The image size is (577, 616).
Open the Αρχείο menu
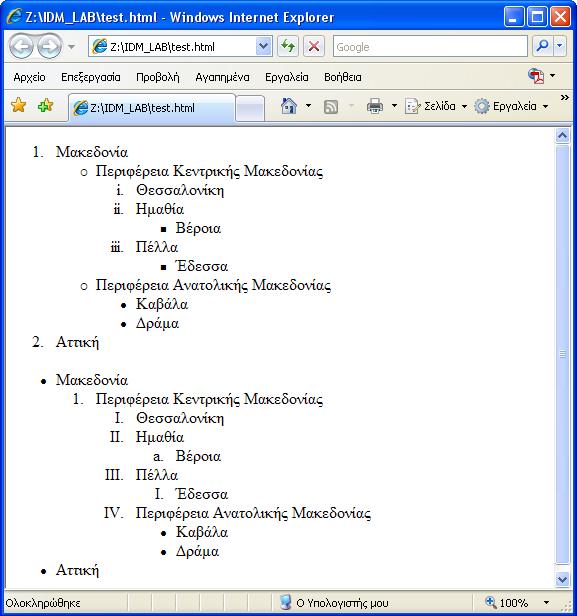tap(29, 77)
